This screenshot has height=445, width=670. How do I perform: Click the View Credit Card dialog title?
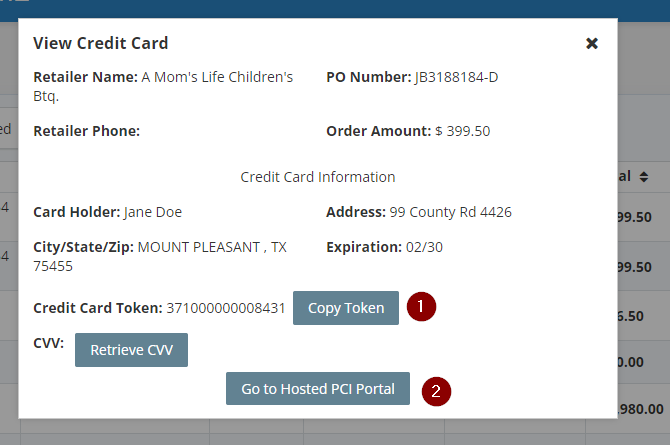[101, 43]
